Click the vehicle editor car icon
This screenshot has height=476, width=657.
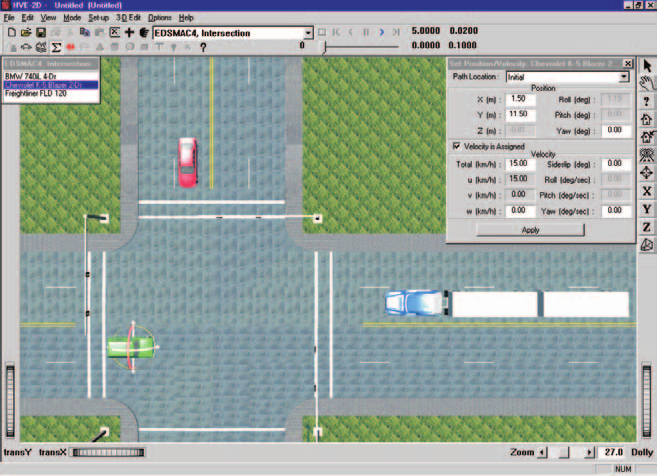tap(26, 47)
